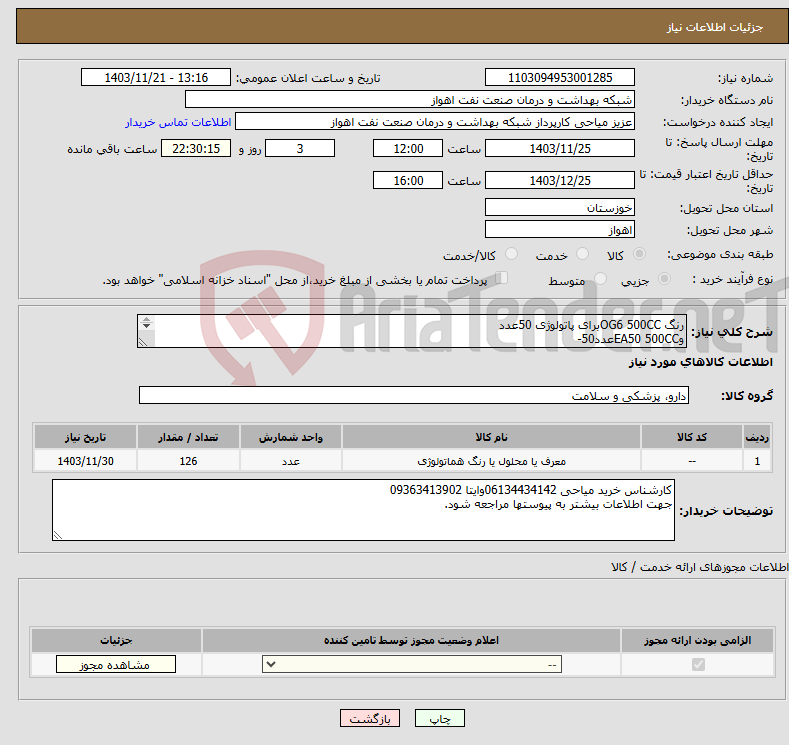The height and width of the screenshot is (745, 789).
Task: Click buyer organization name field
Action: pos(410,100)
